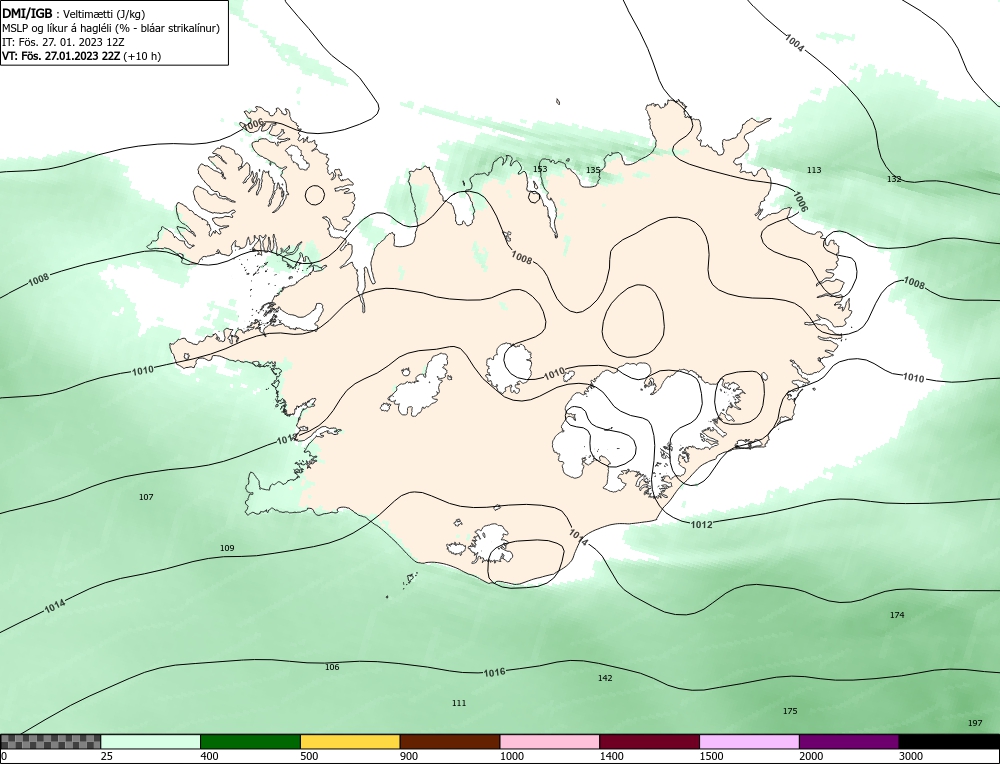Click the legend tick label 25
Screen dimensions: 1000x764
(x=107, y=756)
